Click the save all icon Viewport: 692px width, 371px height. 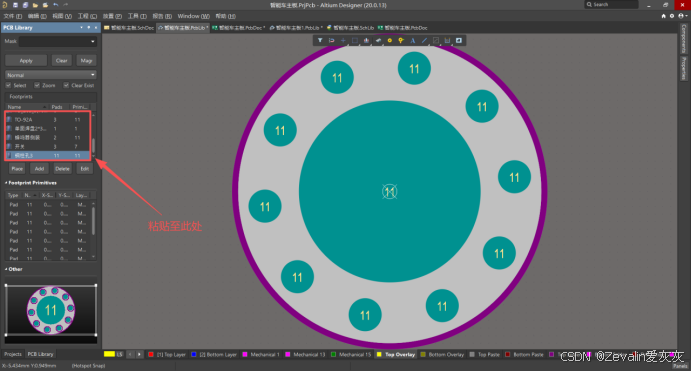point(25,5)
